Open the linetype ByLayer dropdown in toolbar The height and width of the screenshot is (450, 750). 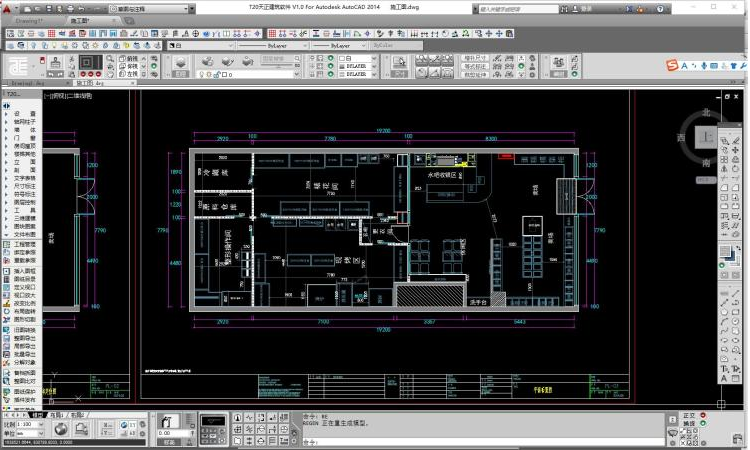[x=273, y=45]
